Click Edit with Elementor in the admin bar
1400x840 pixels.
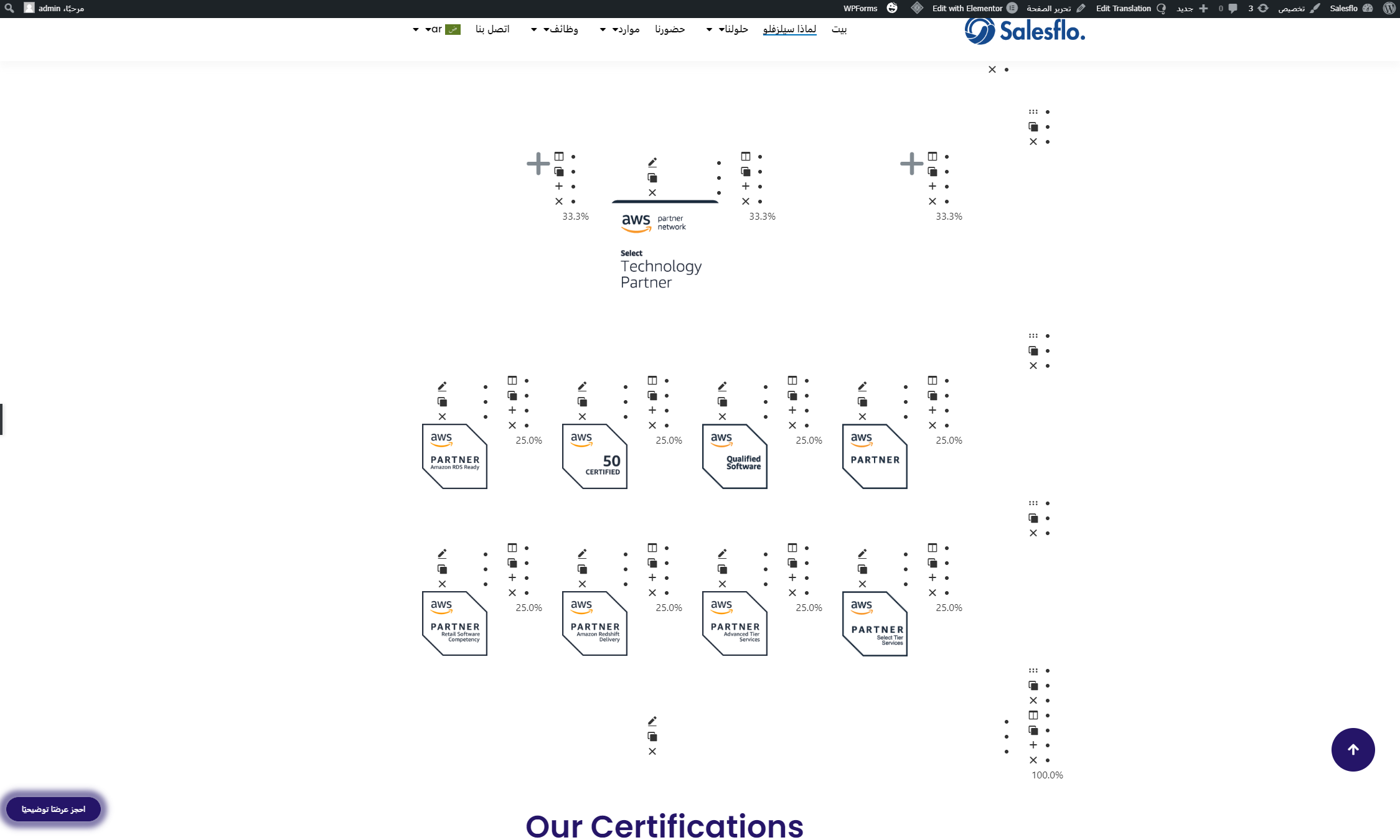[974, 8]
